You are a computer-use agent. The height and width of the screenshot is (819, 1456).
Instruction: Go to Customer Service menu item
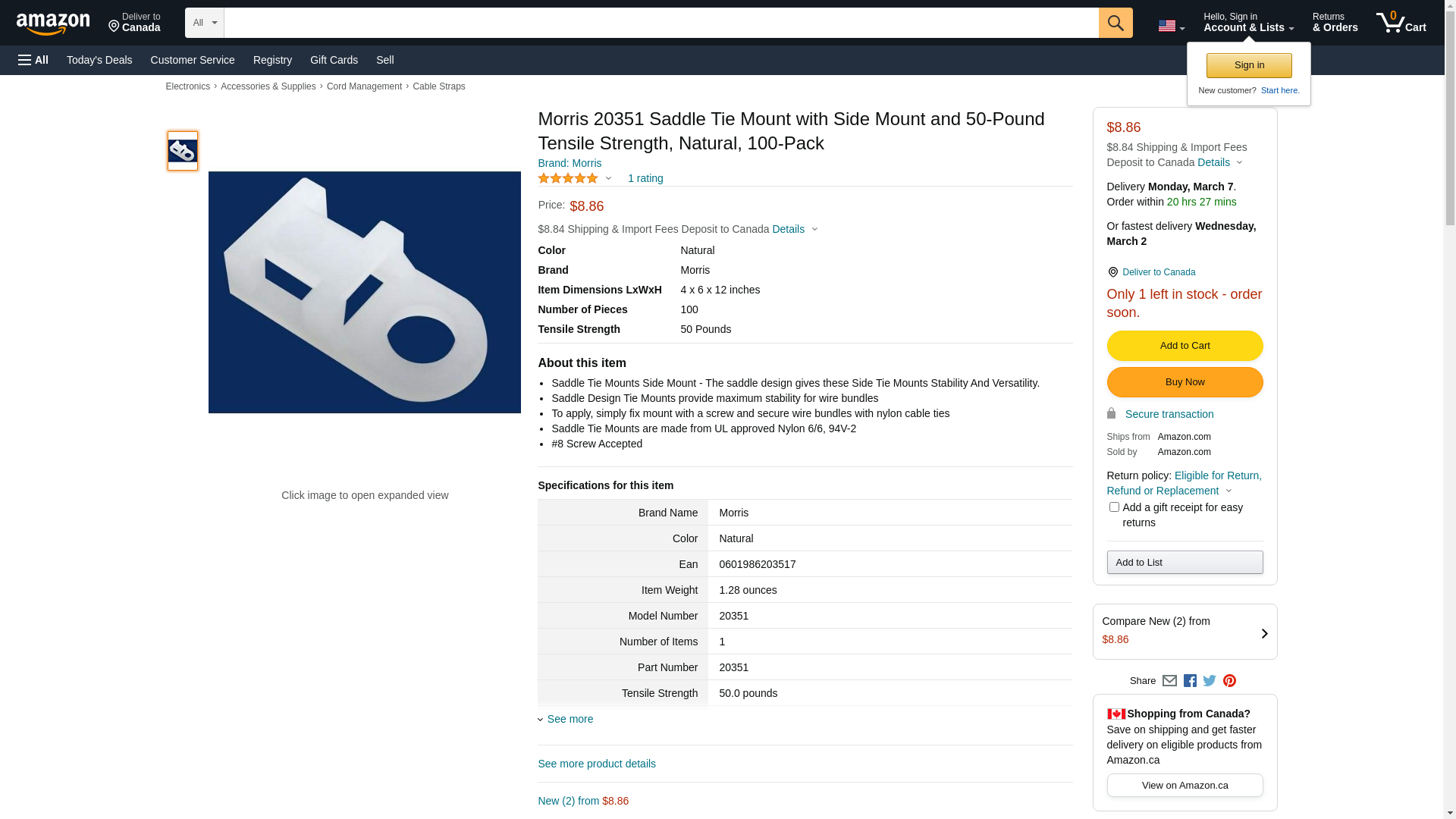193,60
